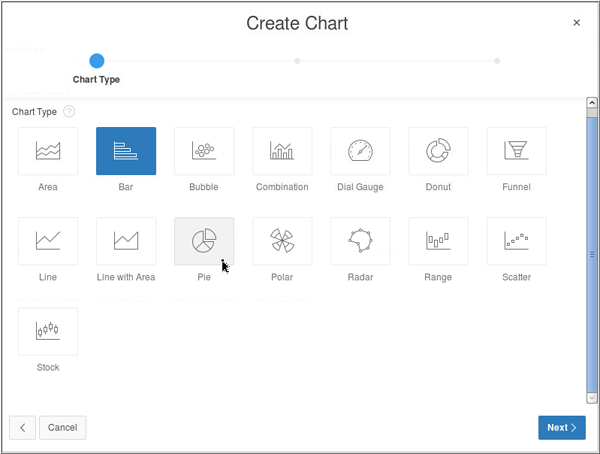The height and width of the screenshot is (454, 600).
Task: Go back with the left chevron button
Action: pyautogui.click(x=22, y=427)
